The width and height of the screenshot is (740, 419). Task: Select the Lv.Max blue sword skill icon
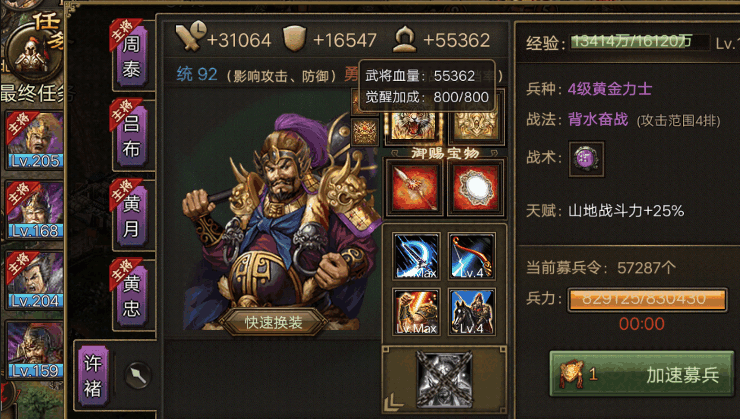417,256
